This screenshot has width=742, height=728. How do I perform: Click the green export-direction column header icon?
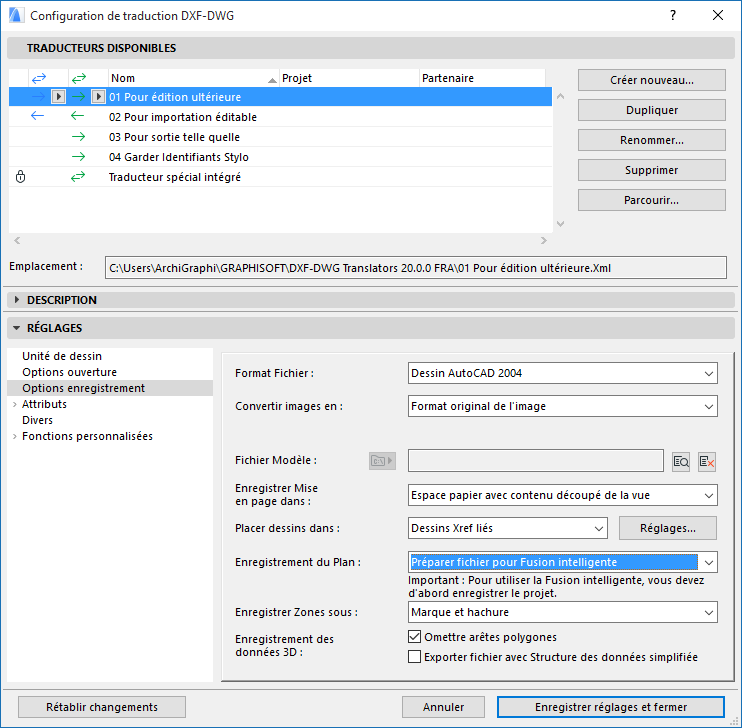point(79,78)
